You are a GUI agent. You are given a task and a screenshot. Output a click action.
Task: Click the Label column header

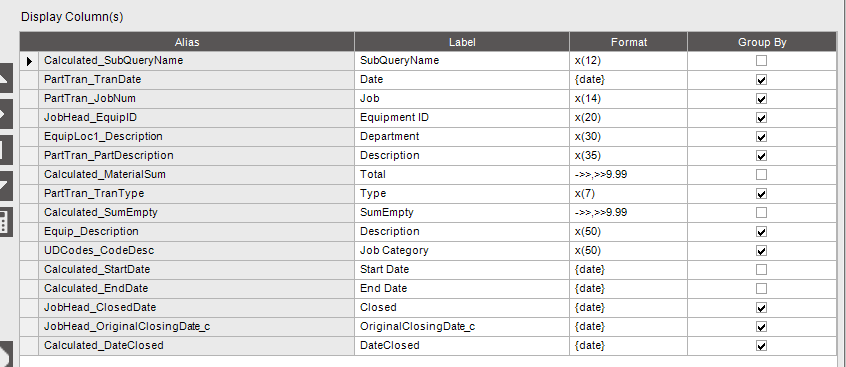pos(462,42)
